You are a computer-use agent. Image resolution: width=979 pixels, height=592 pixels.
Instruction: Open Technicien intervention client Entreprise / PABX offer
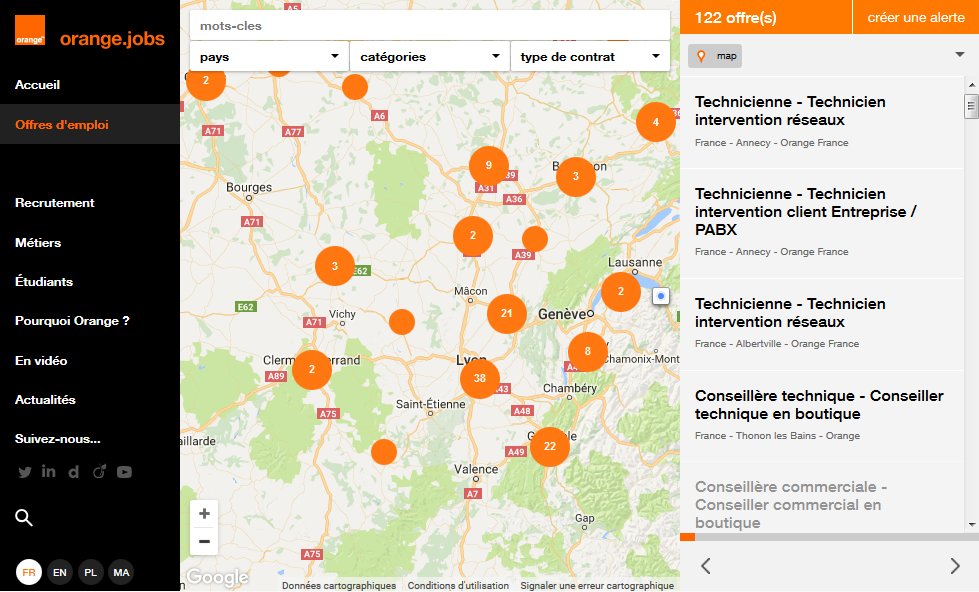pyautogui.click(x=822, y=223)
